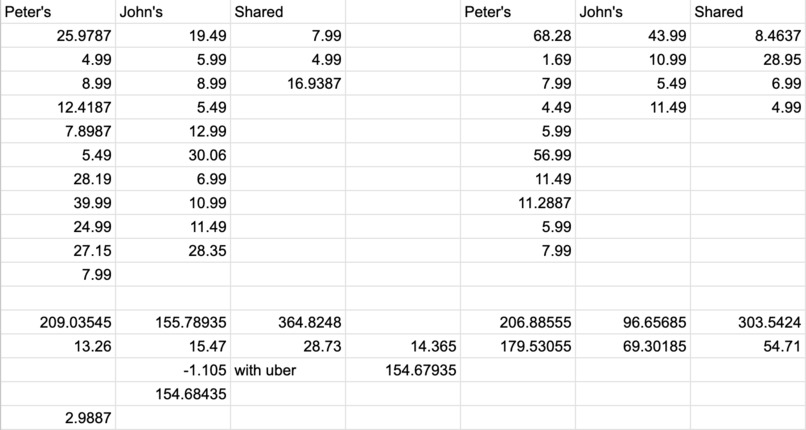
Task: Click the cell containing 154.68435
Action: [173, 394]
